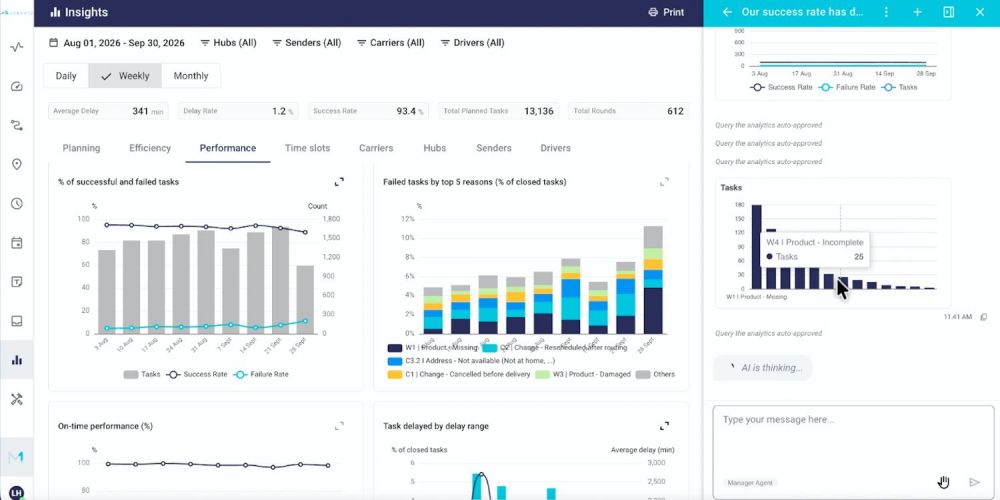The image size is (1000, 500).
Task: Switch to the Drivers tab
Action: [x=555, y=148]
